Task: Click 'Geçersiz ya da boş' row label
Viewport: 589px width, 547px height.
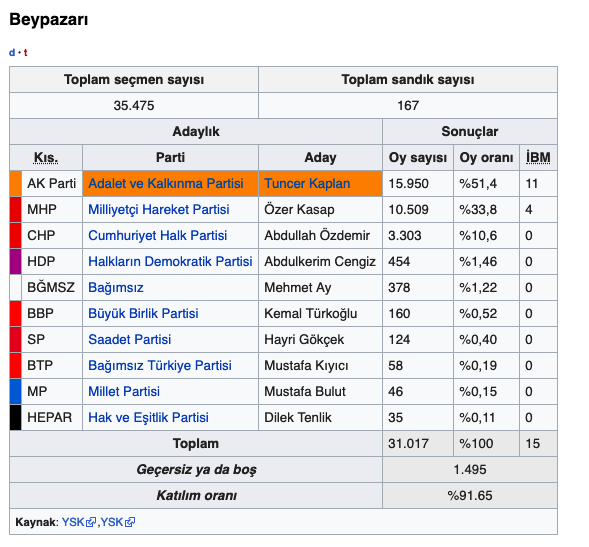Action: (x=196, y=469)
